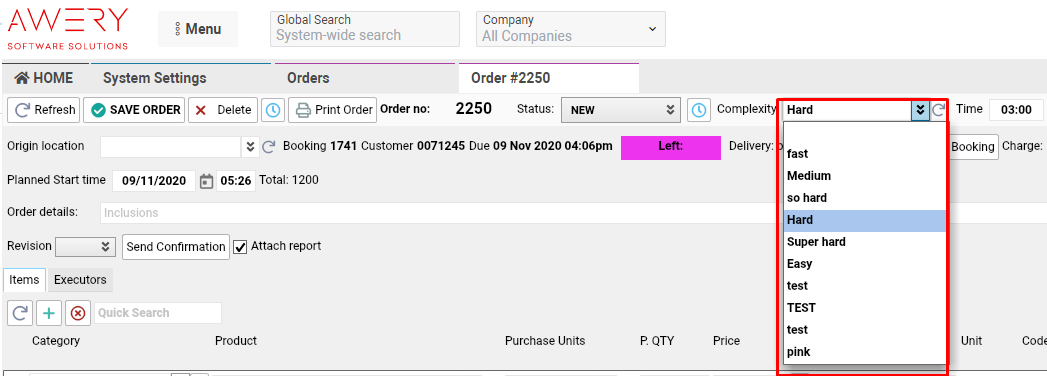Click the Global Search input field

pyautogui.click(x=365, y=29)
